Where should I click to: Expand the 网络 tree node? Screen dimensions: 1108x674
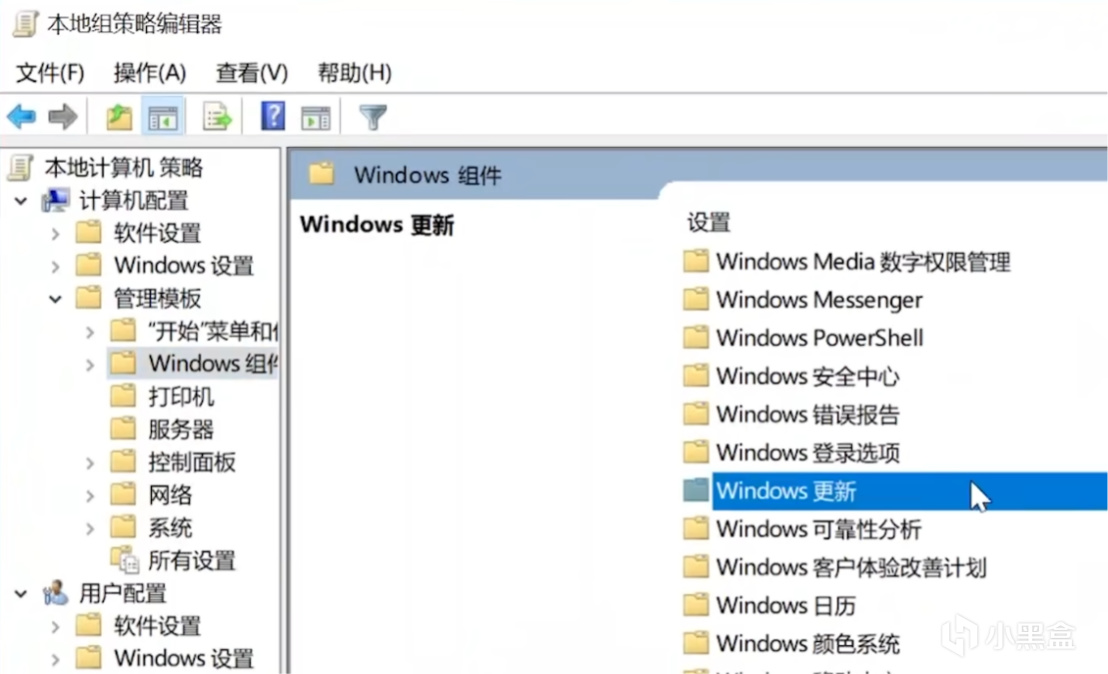[x=90, y=495]
